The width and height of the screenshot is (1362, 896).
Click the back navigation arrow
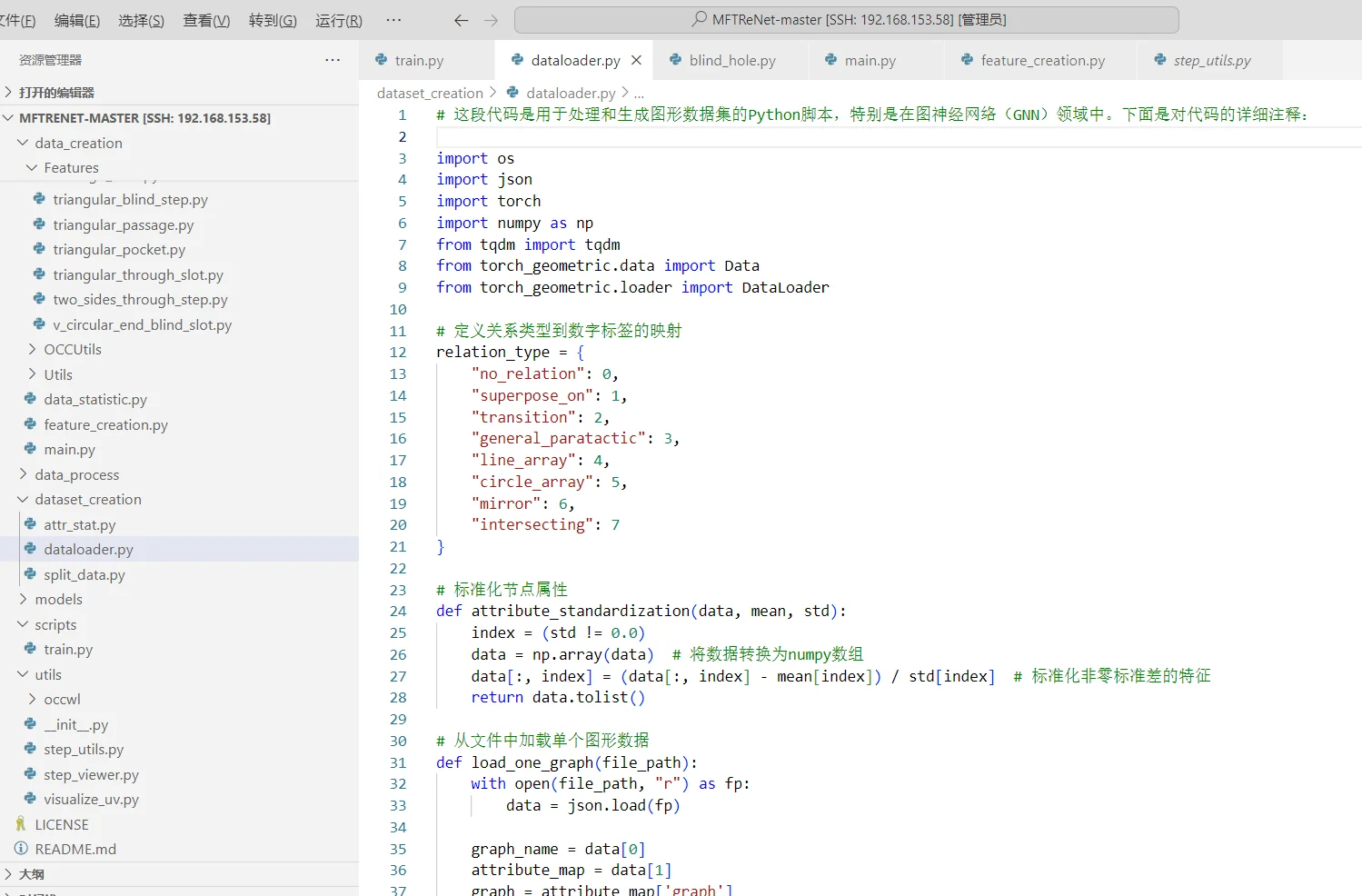pos(461,20)
